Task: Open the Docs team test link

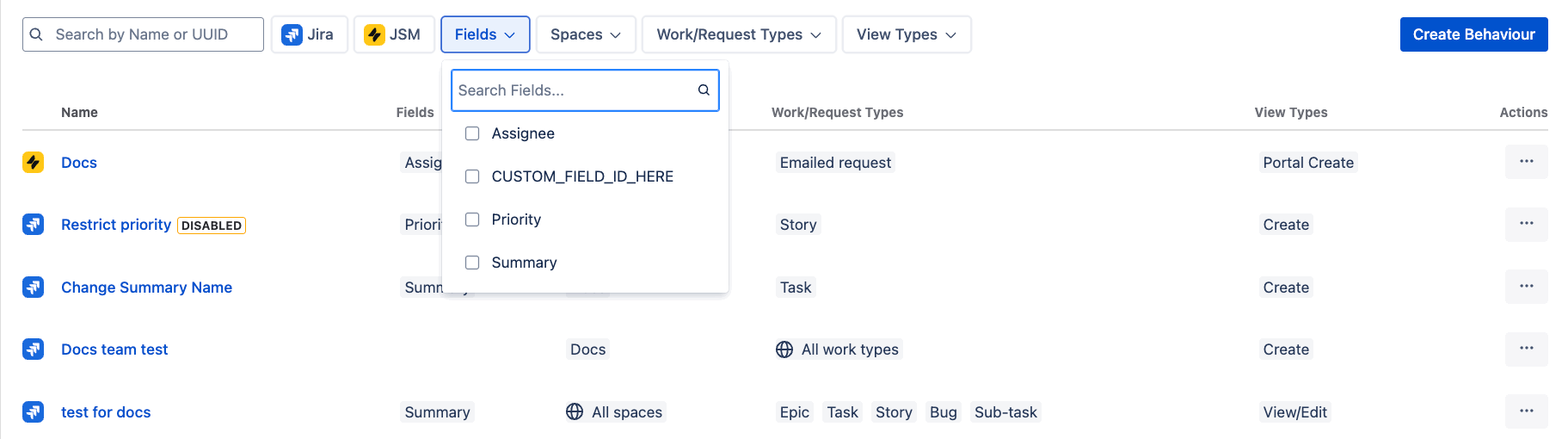Action: (x=114, y=349)
